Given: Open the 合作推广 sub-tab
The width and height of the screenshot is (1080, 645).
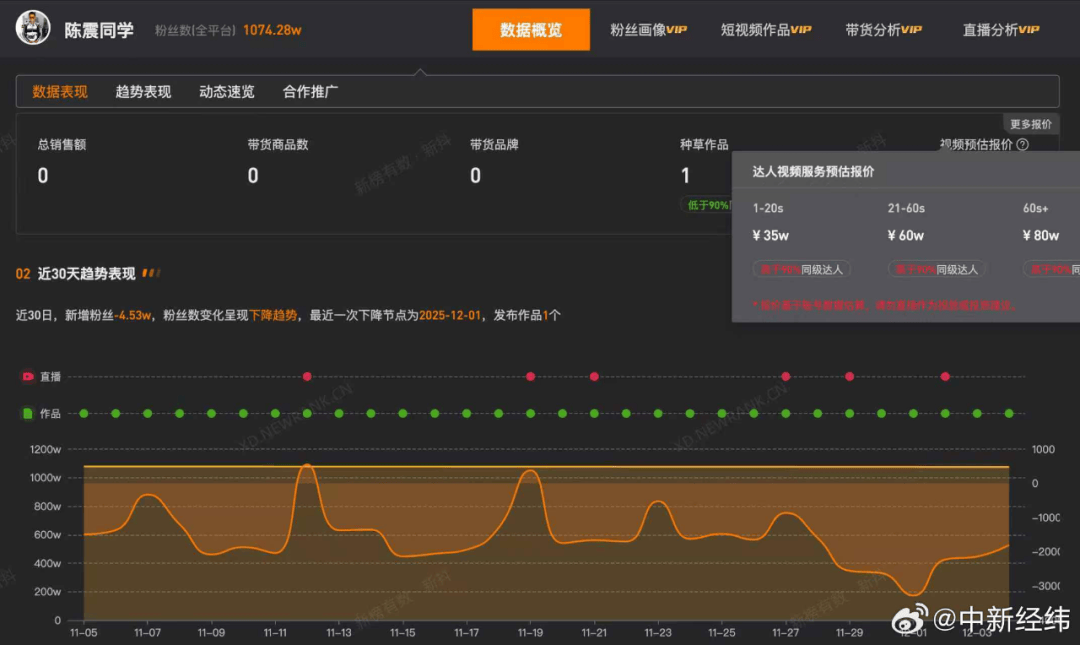Looking at the screenshot, I should tap(310, 92).
